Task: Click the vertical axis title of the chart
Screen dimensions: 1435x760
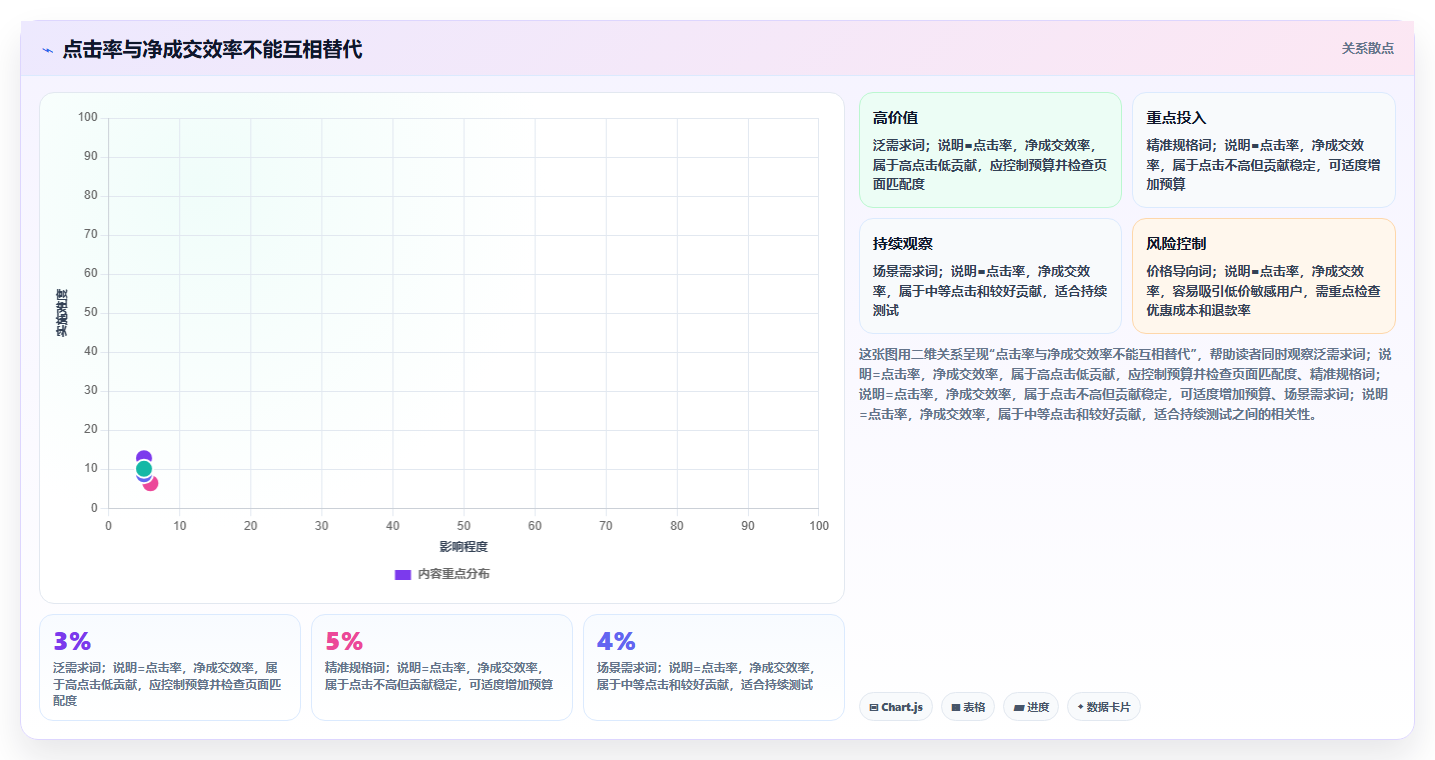Action: tap(62, 312)
